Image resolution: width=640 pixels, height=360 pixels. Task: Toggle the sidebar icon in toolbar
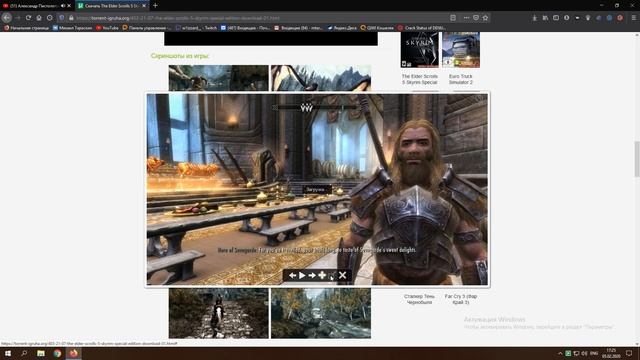[x=556, y=18]
